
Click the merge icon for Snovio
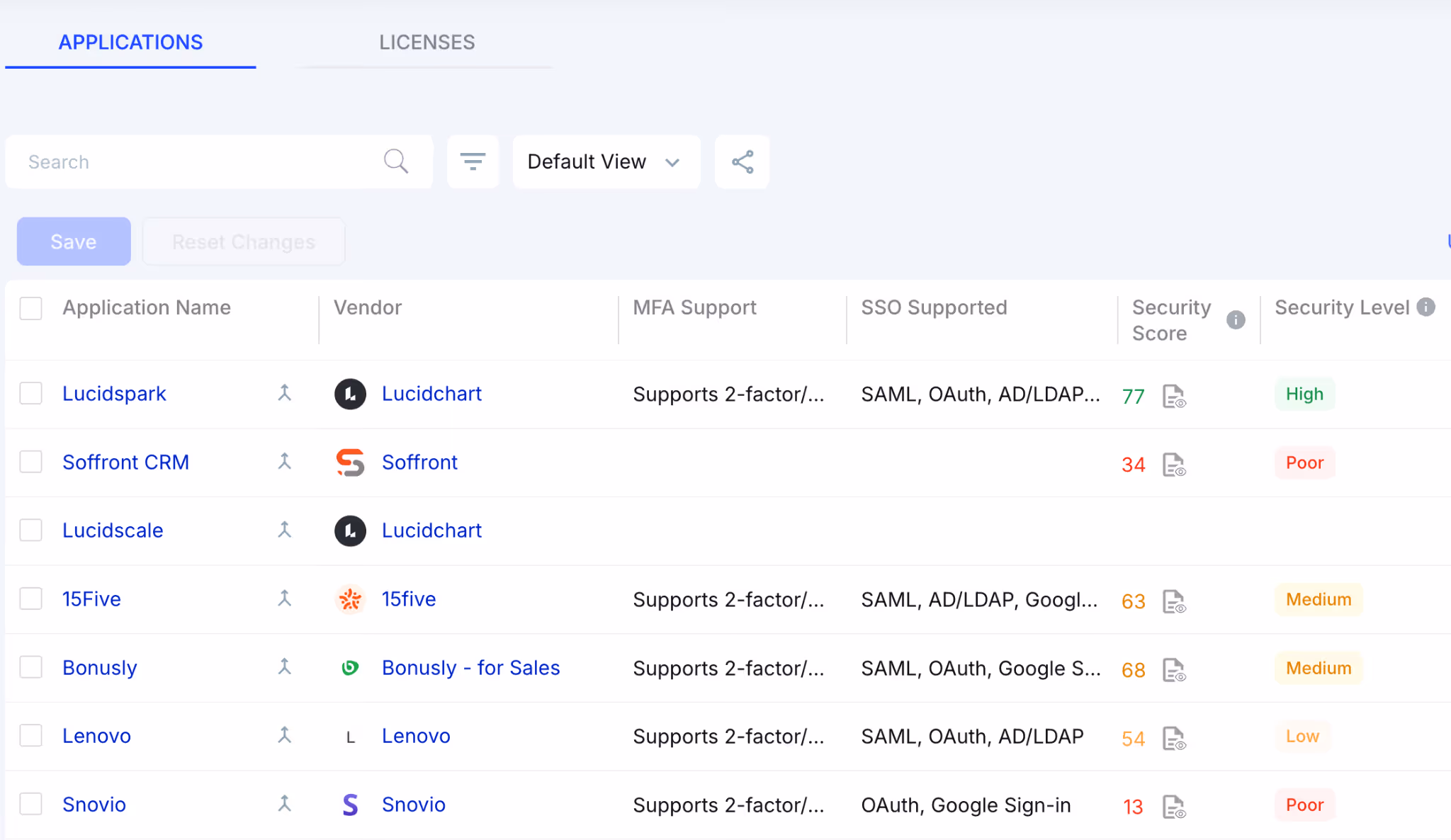click(284, 804)
